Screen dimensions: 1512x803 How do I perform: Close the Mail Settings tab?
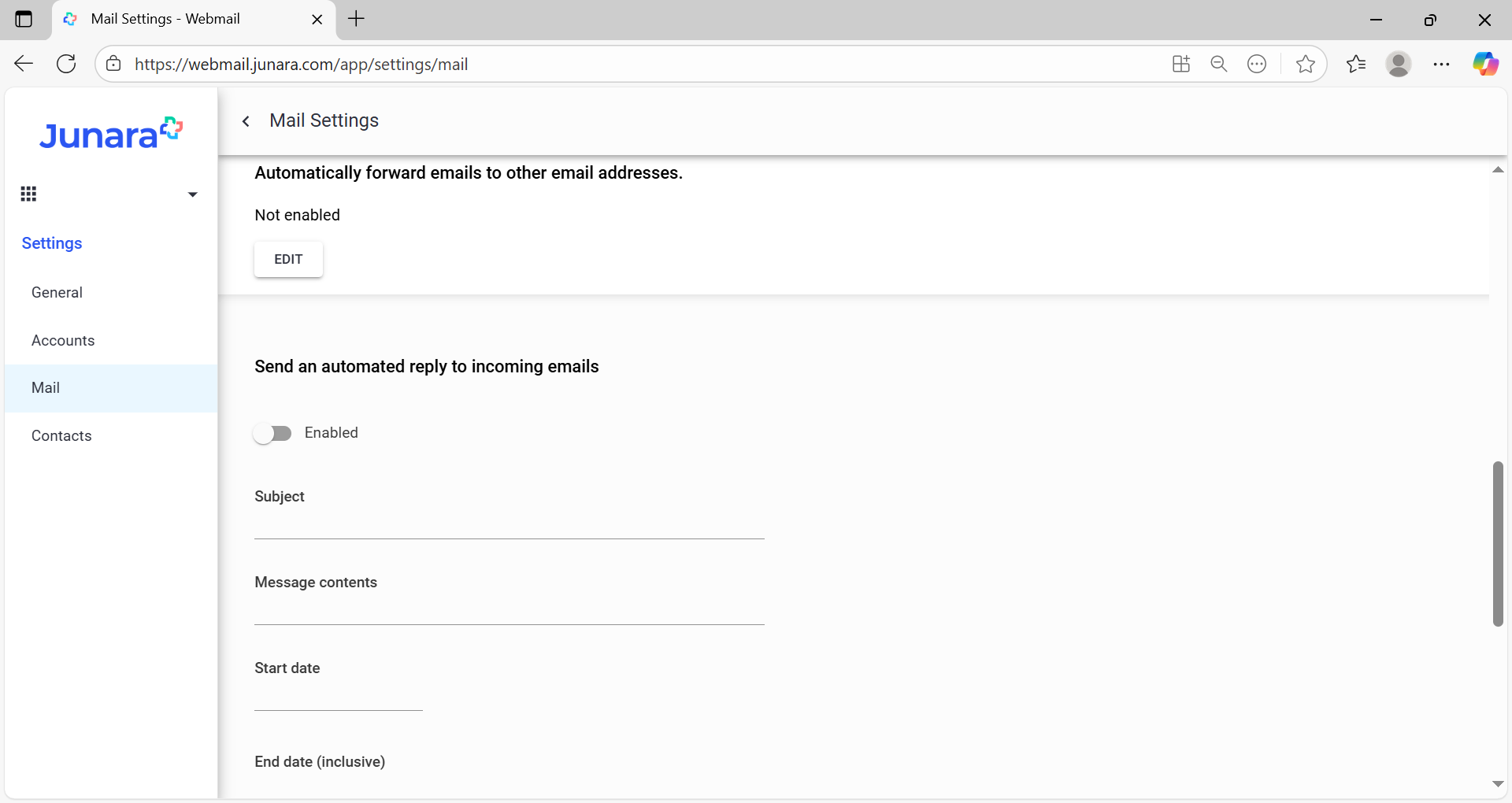coord(317,20)
